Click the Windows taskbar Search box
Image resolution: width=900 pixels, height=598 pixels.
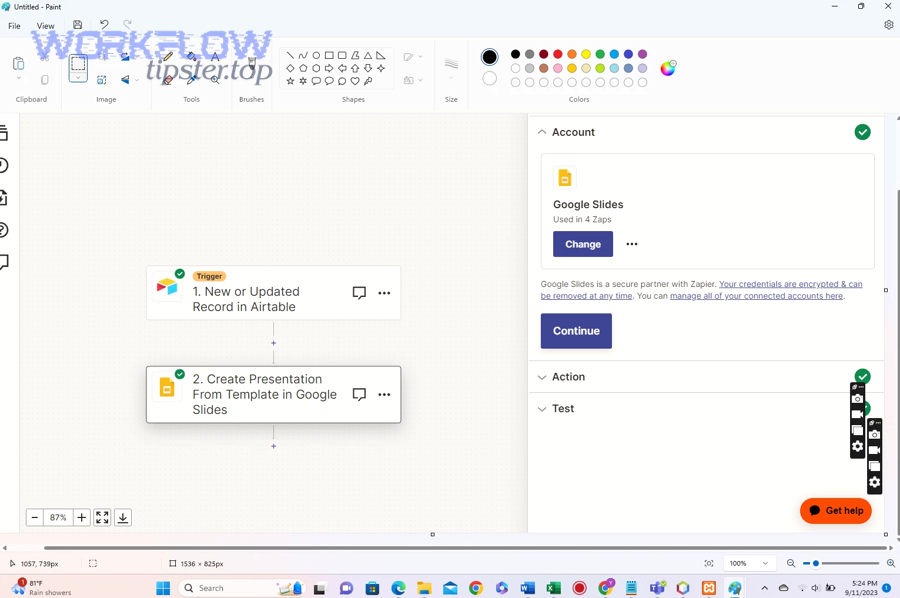coord(243,588)
